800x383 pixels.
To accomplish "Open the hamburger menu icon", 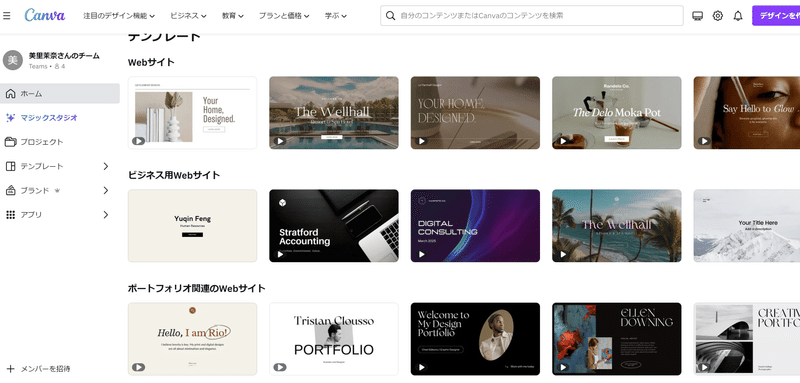I will (7, 16).
